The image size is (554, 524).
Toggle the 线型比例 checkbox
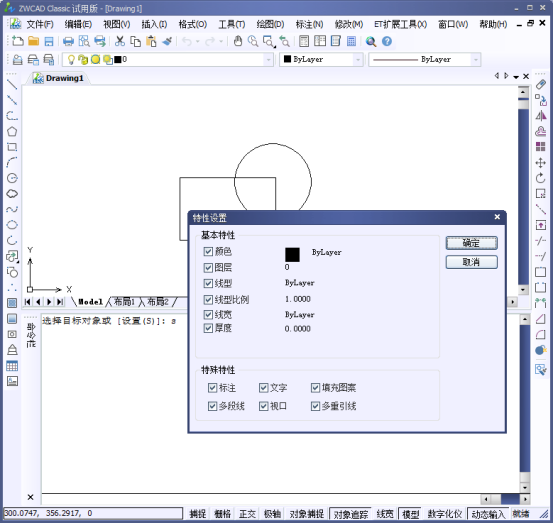point(208,300)
